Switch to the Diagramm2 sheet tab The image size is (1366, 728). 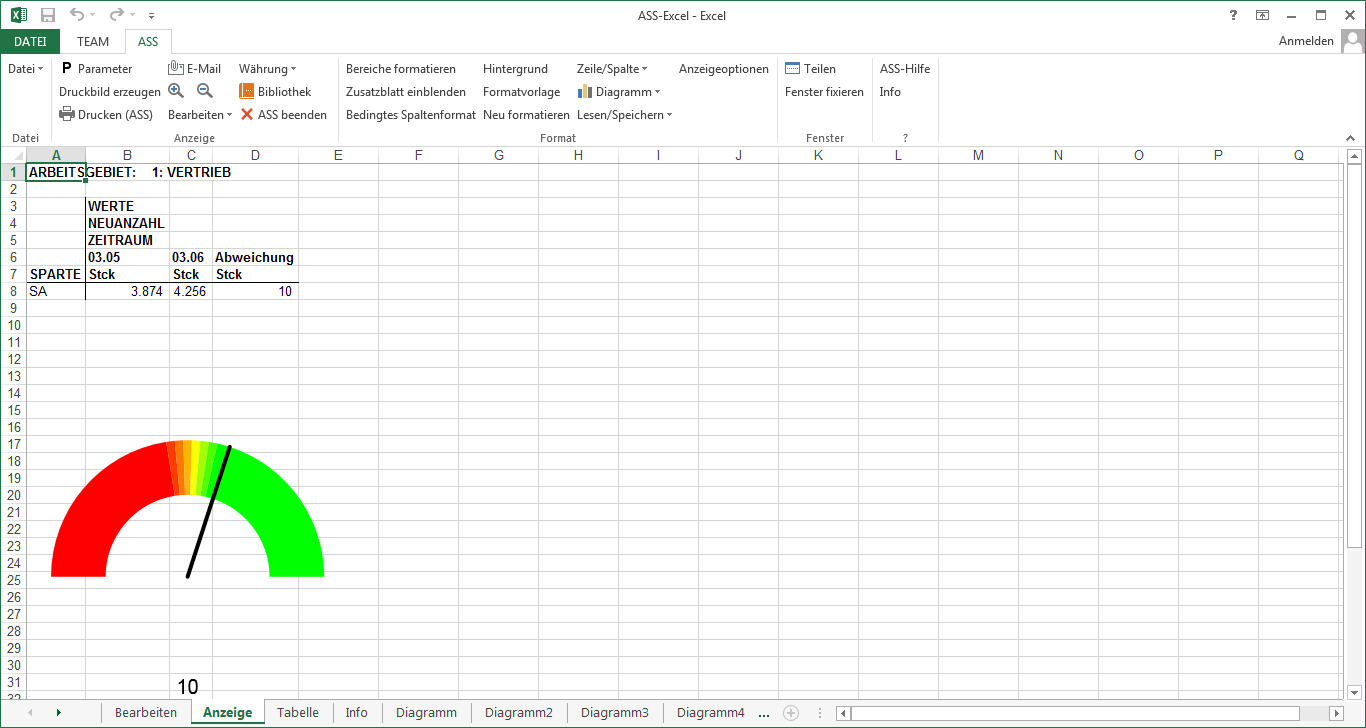point(518,713)
